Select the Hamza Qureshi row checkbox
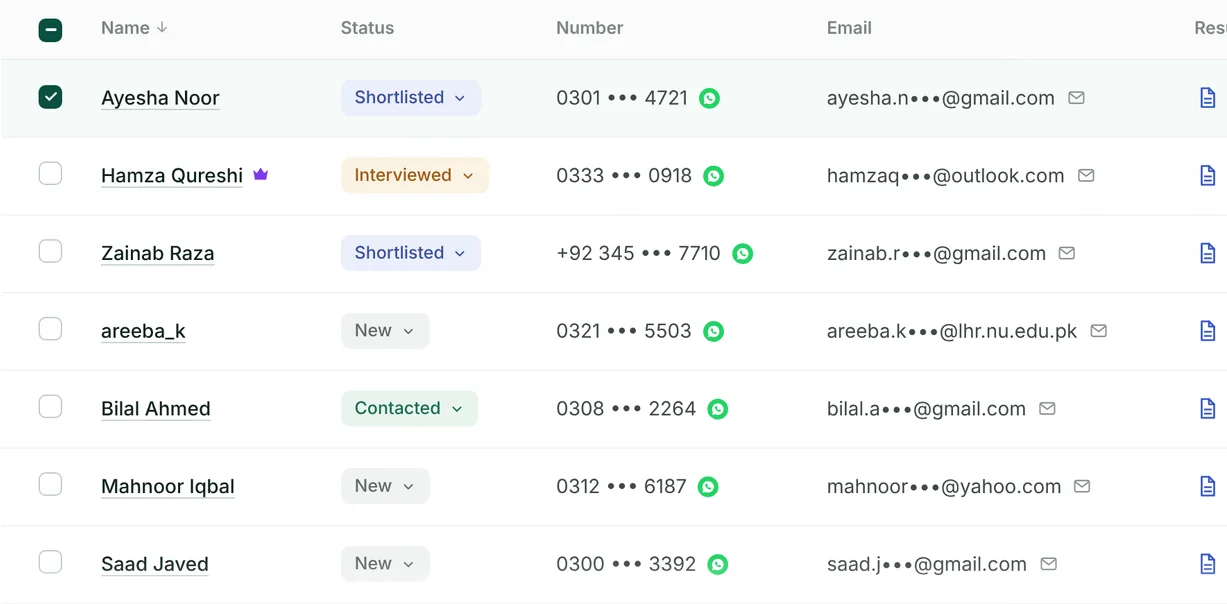The image size is (1227, 604). [50, 174]
